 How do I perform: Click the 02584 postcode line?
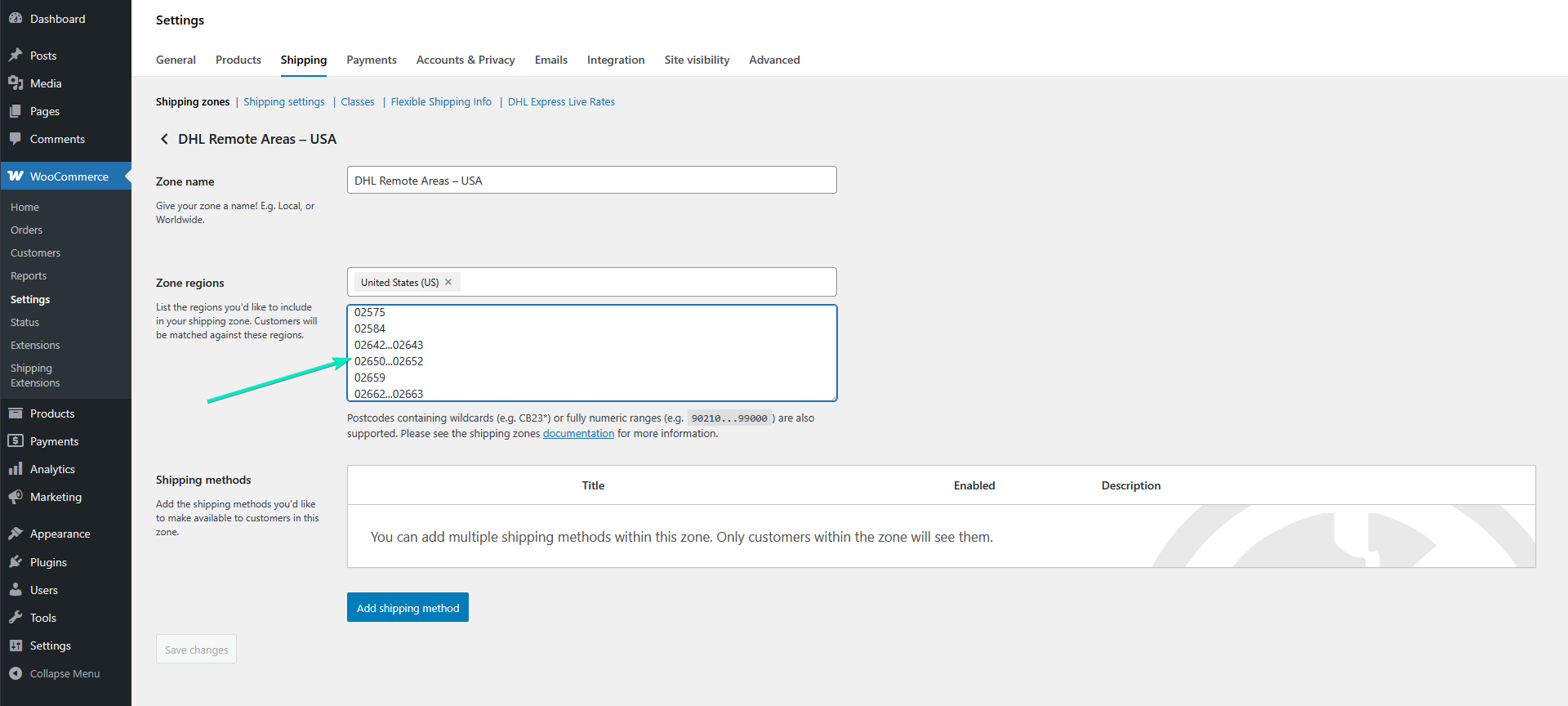click(x=370, y=328)
